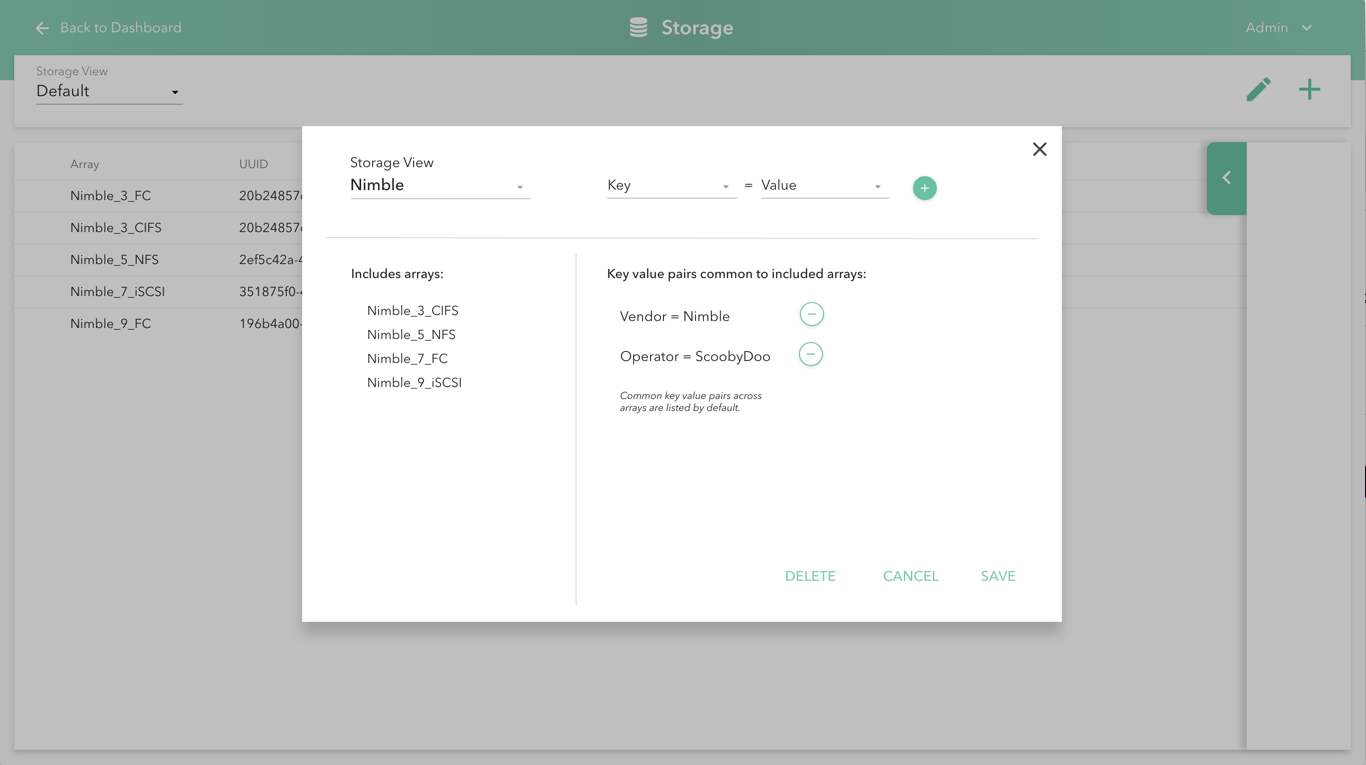Close the Storage View dialog

click(x=1040, y=150)
